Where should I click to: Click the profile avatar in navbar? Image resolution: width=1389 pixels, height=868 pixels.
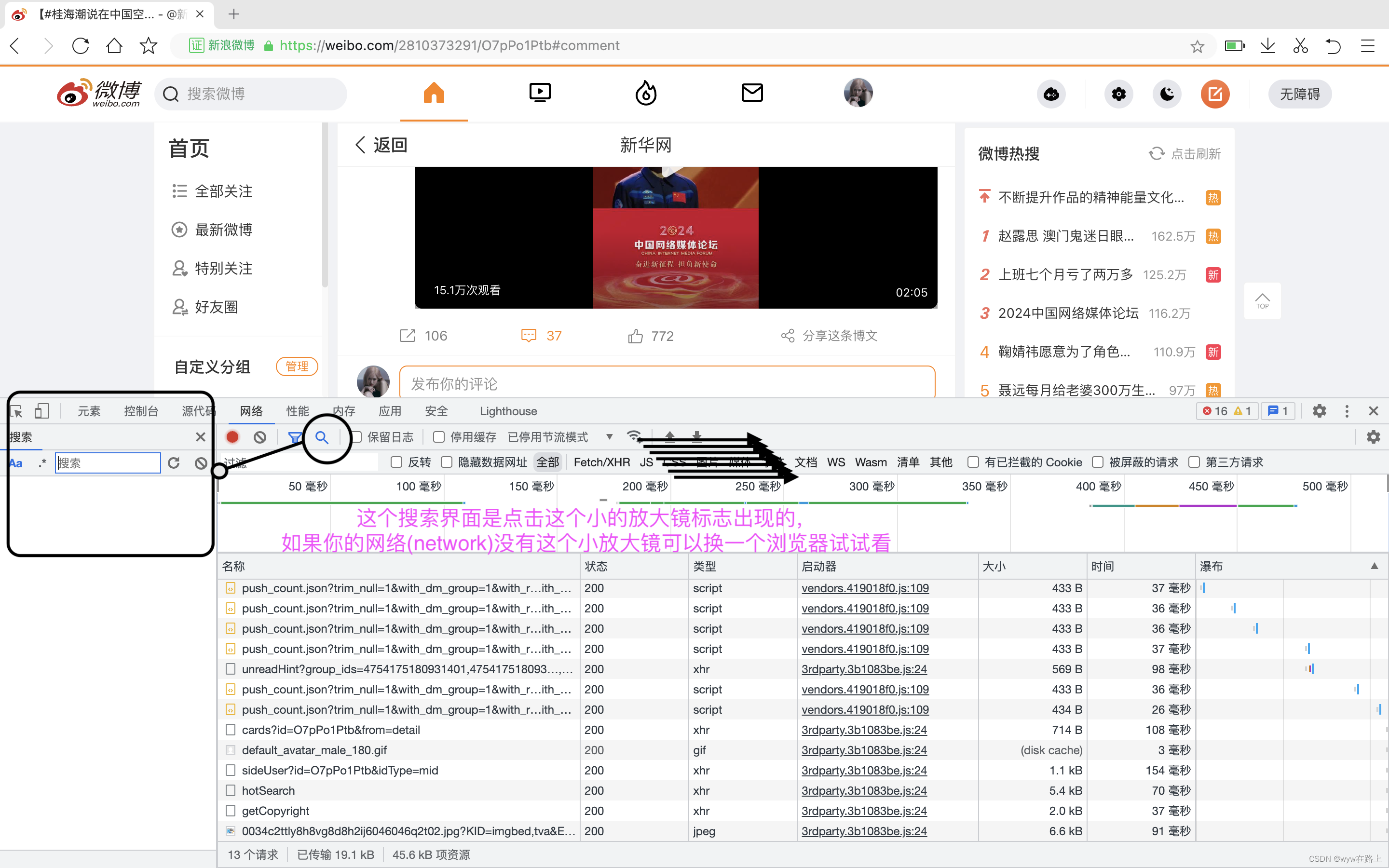point(858,93)
